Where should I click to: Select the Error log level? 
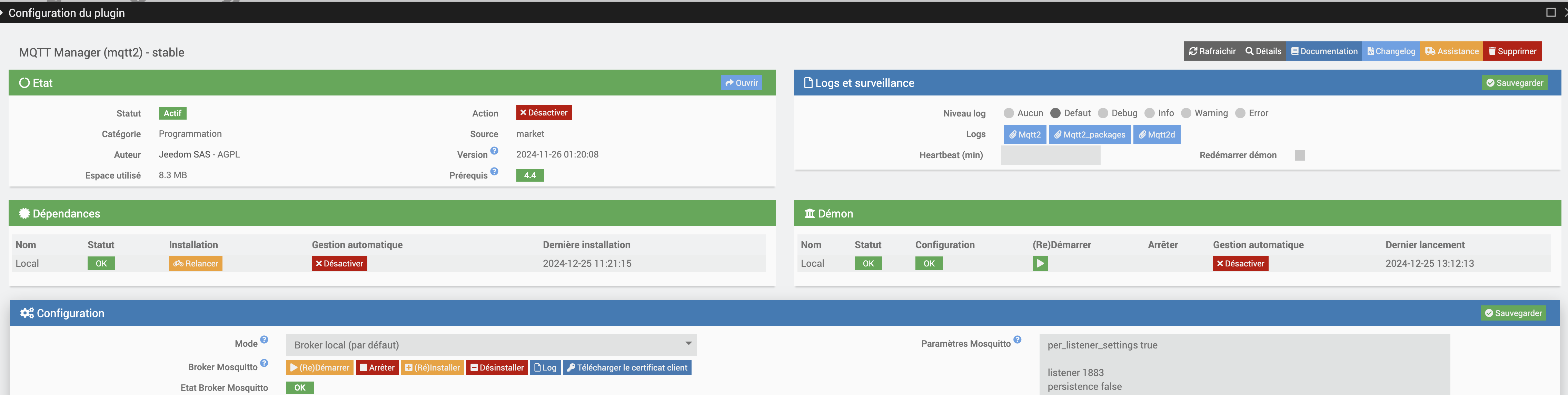(x=1240, y=113)
